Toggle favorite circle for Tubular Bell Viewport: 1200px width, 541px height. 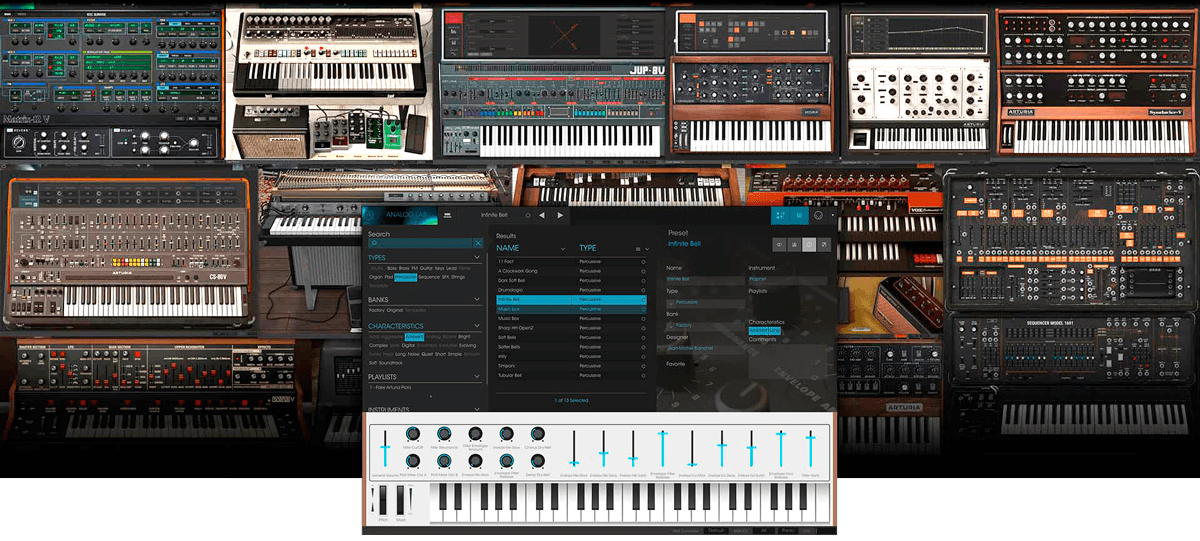643,375
